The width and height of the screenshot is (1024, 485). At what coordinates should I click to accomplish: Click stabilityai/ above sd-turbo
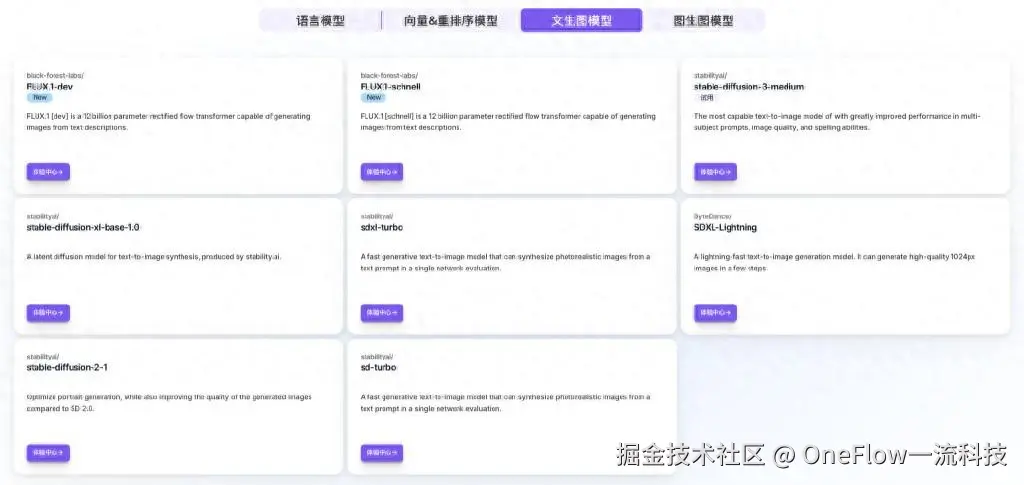(377, 356)
